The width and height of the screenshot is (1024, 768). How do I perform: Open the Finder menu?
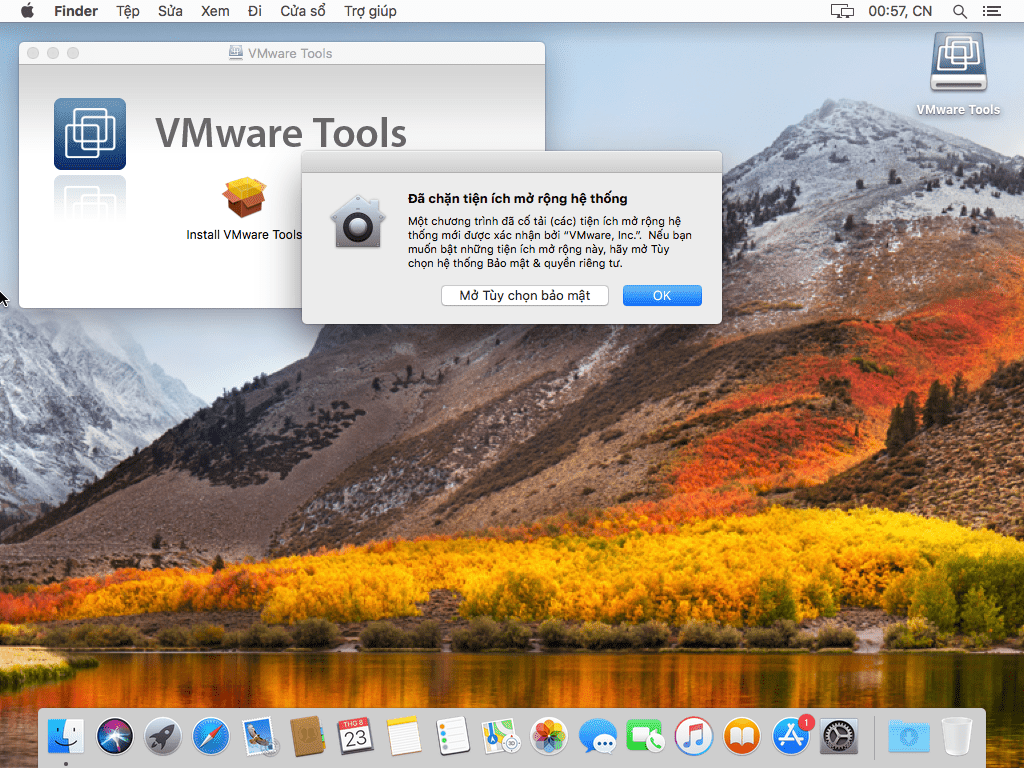pyautogui.click(x=76, y=11)
